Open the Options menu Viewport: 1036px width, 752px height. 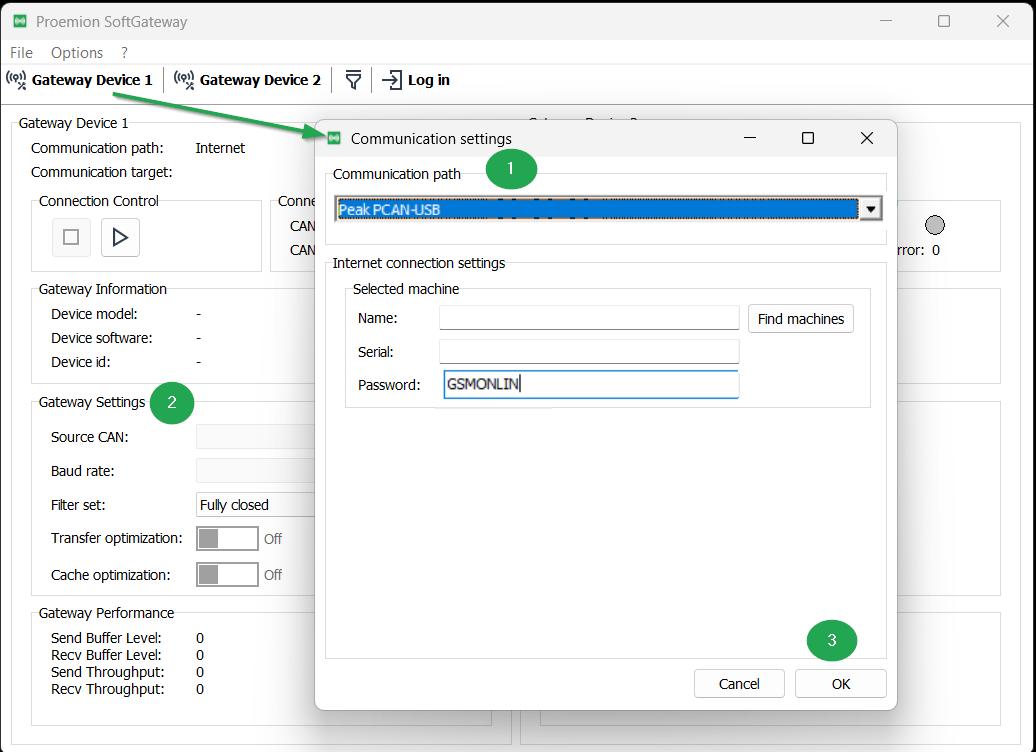point(76,52)
